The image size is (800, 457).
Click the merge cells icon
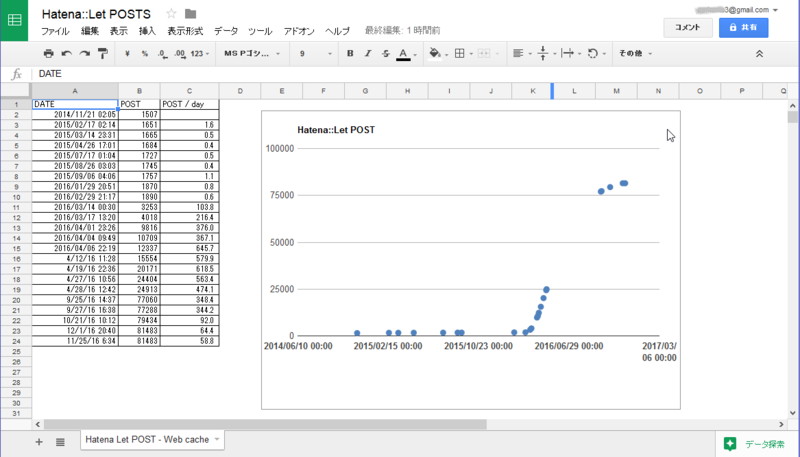pos(484,54)
